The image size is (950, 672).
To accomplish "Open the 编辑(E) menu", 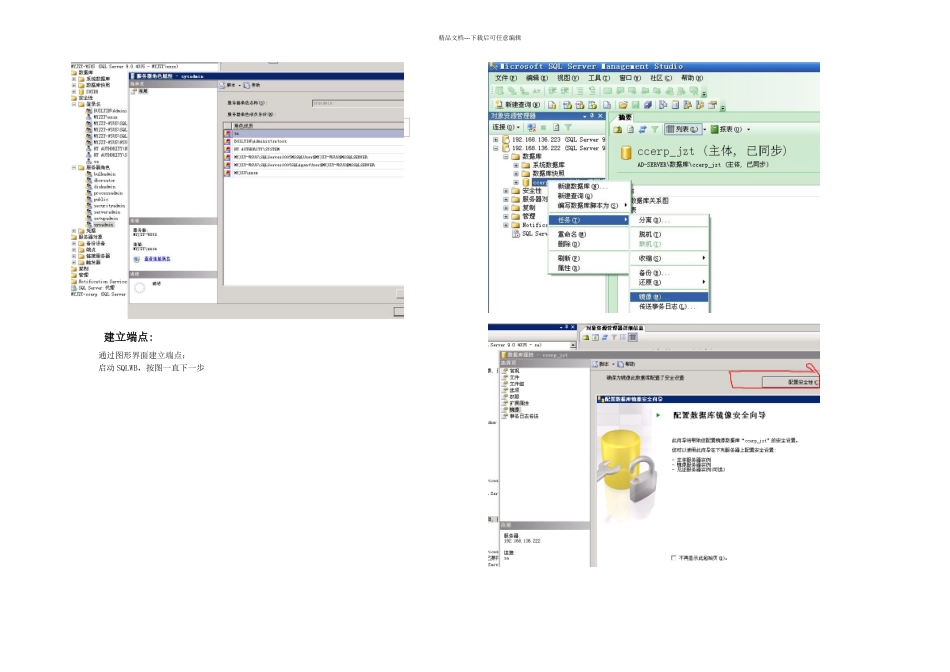I will (x=536, y=78).
